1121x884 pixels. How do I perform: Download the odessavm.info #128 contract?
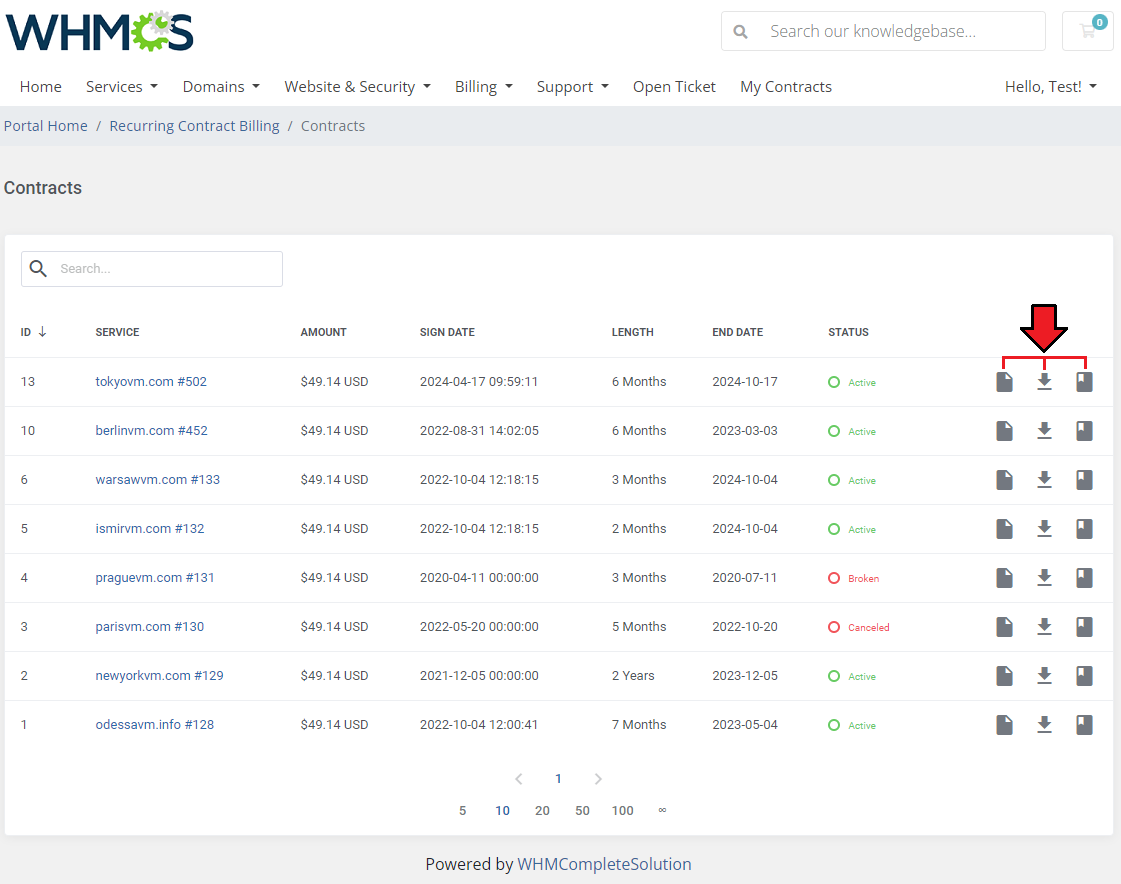(x=1045, y=725)
